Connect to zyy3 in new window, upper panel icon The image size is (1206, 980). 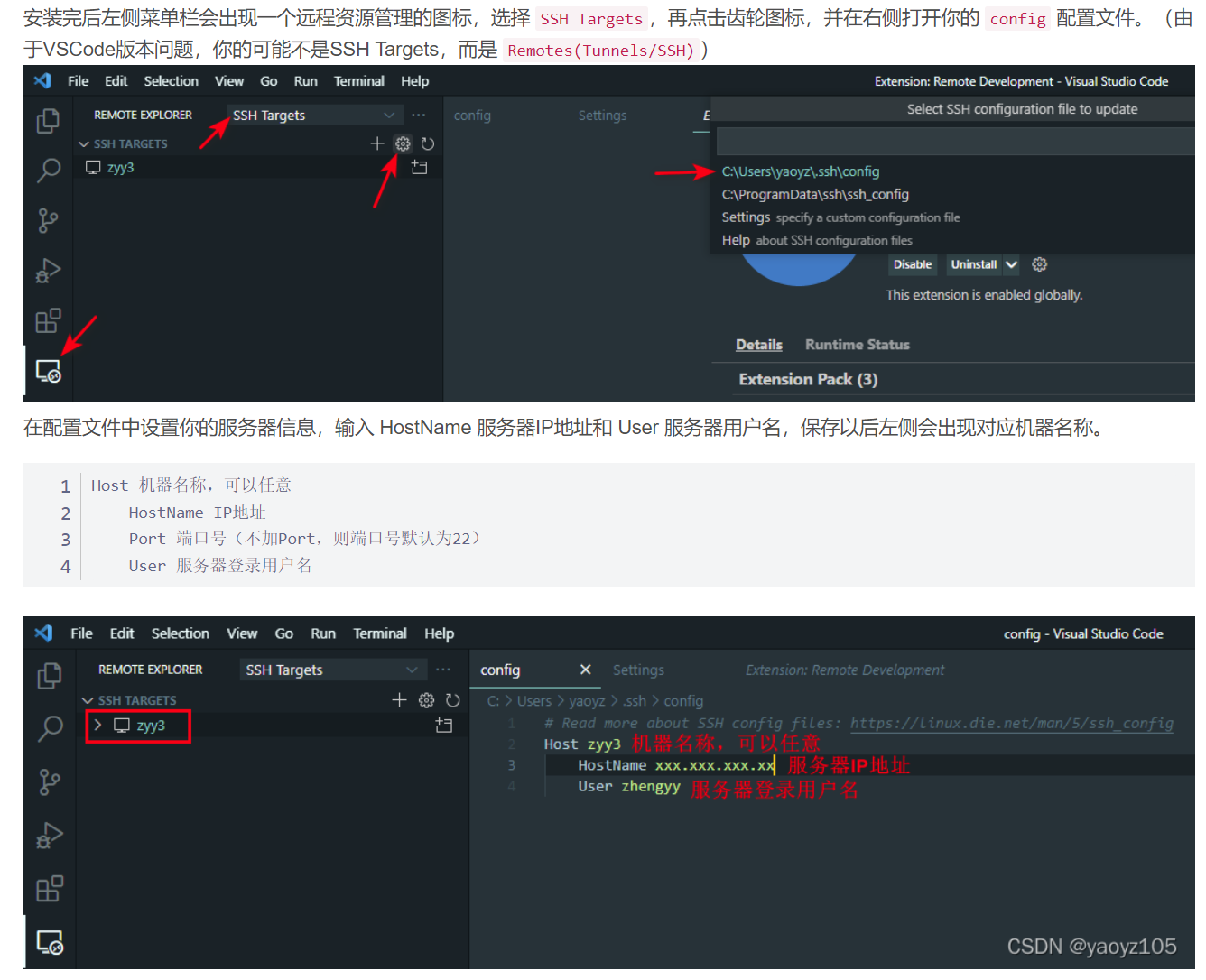(420, 168)
